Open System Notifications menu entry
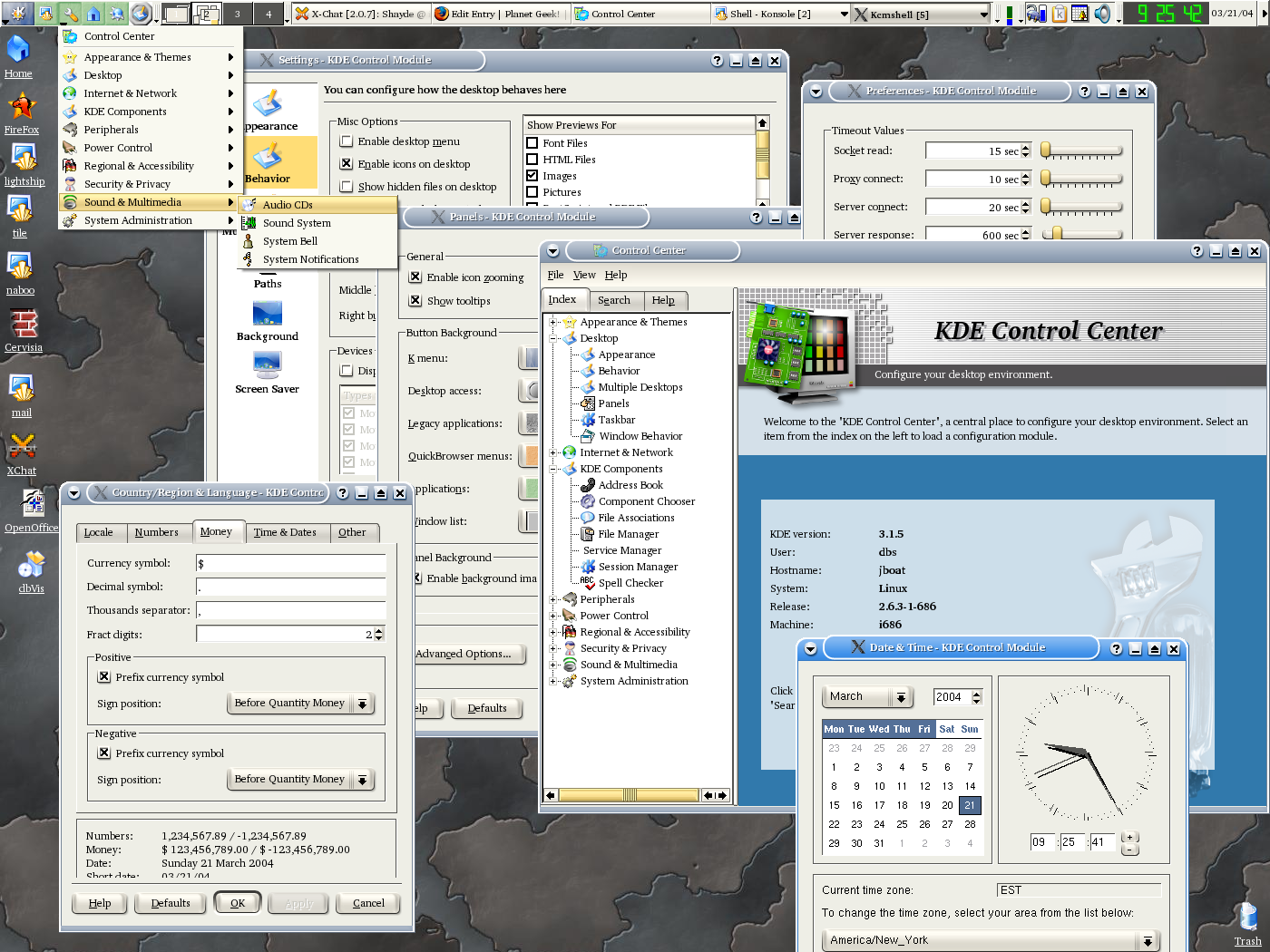1270x952 pixels. pyautogui.click(x=318, y=259)
